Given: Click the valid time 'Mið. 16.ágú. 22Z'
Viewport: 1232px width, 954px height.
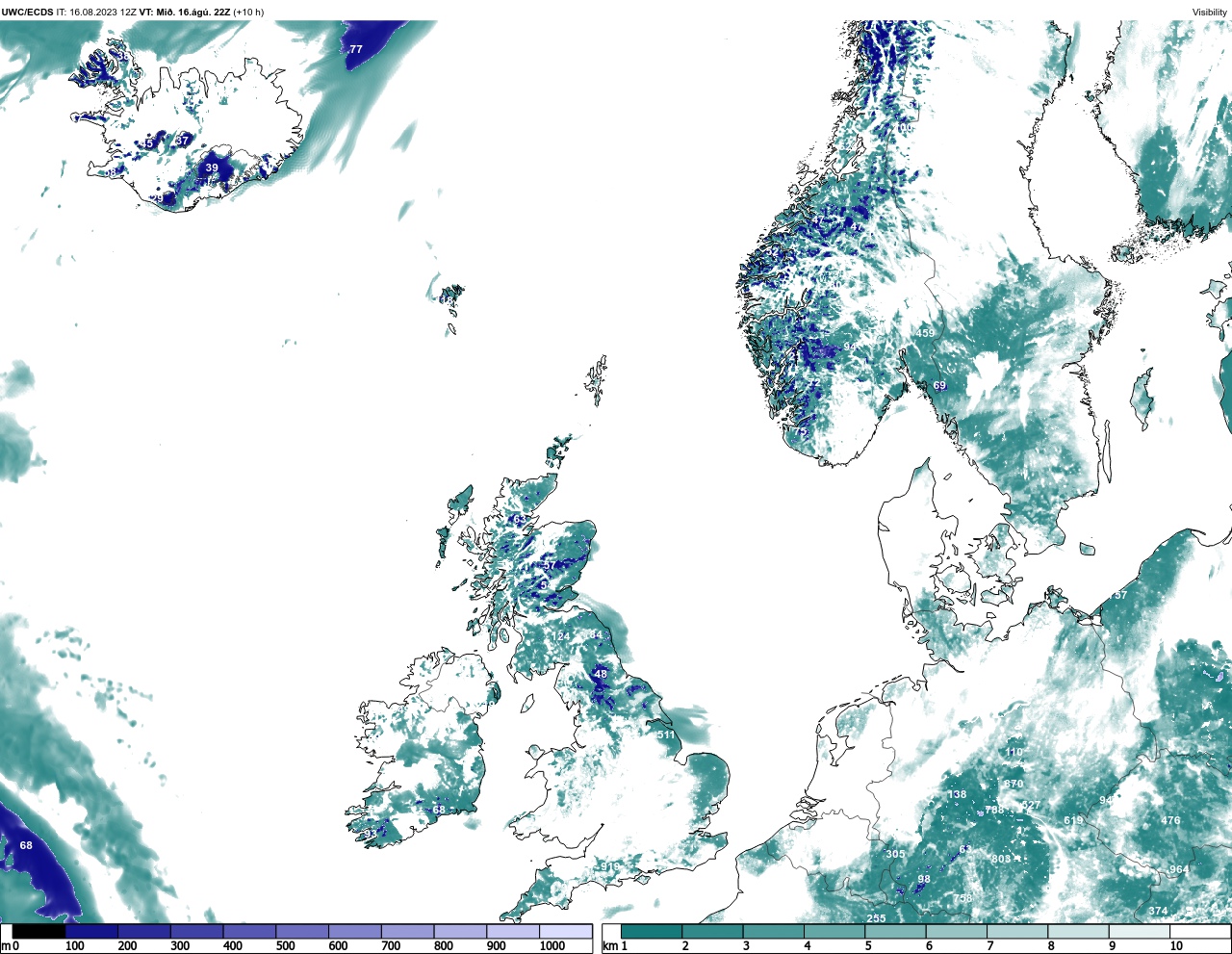Looking at the screenshot, I should [192, 12].
